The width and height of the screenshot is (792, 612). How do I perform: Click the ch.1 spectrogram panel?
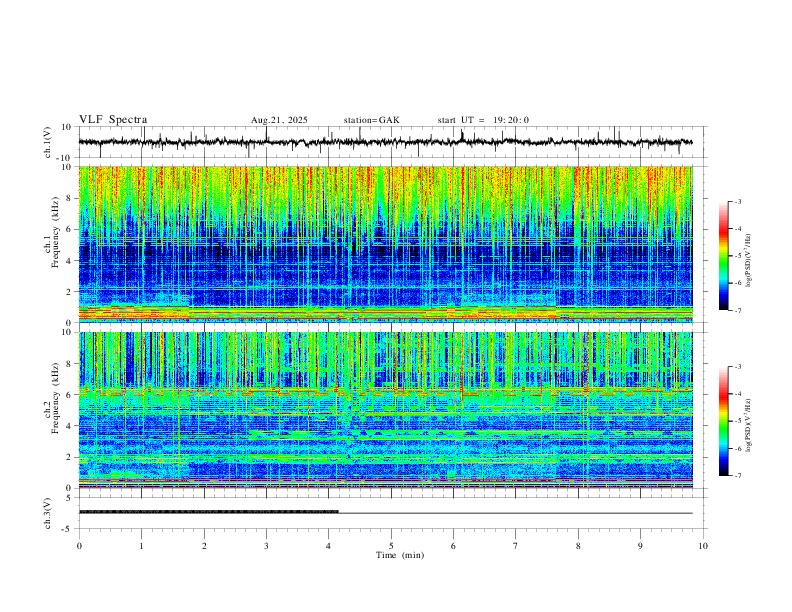(x=385, y=244)
